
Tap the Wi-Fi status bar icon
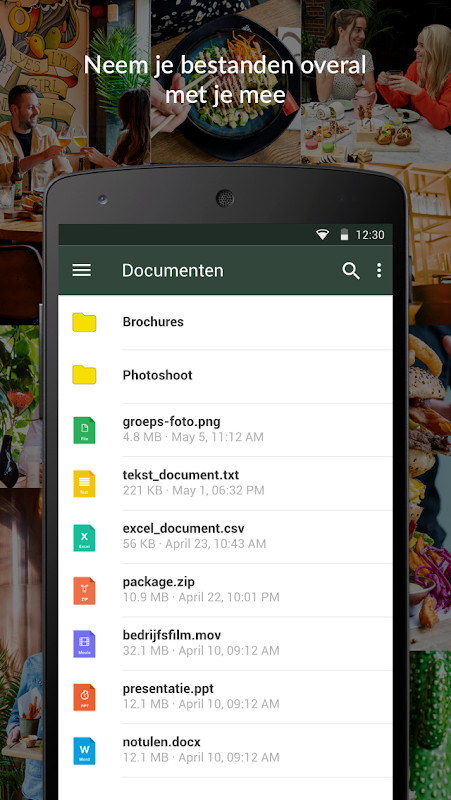[x=322, y=235]
